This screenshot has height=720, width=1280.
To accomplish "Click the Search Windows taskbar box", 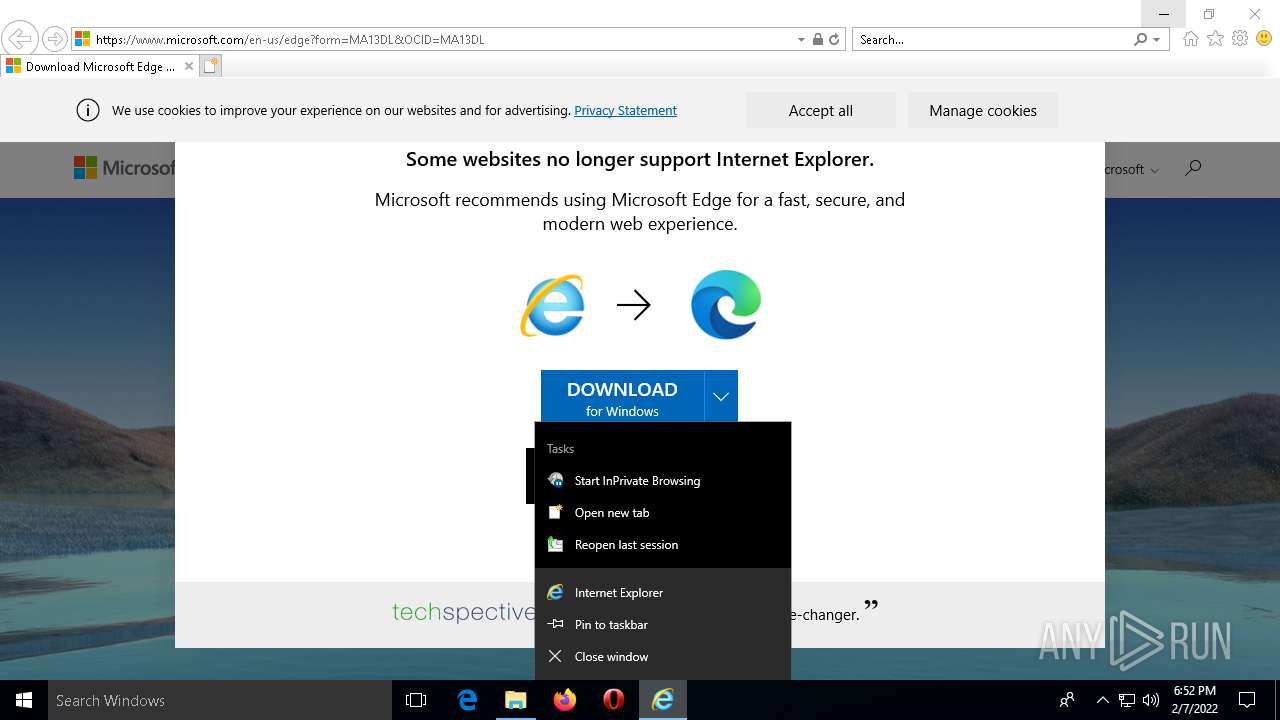I will [220, 700].
